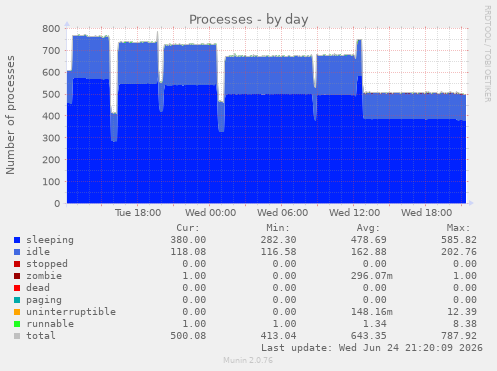Click idle current value 118.08
Viewport: 497px width, 371px height.
click(x=188, y=252)
